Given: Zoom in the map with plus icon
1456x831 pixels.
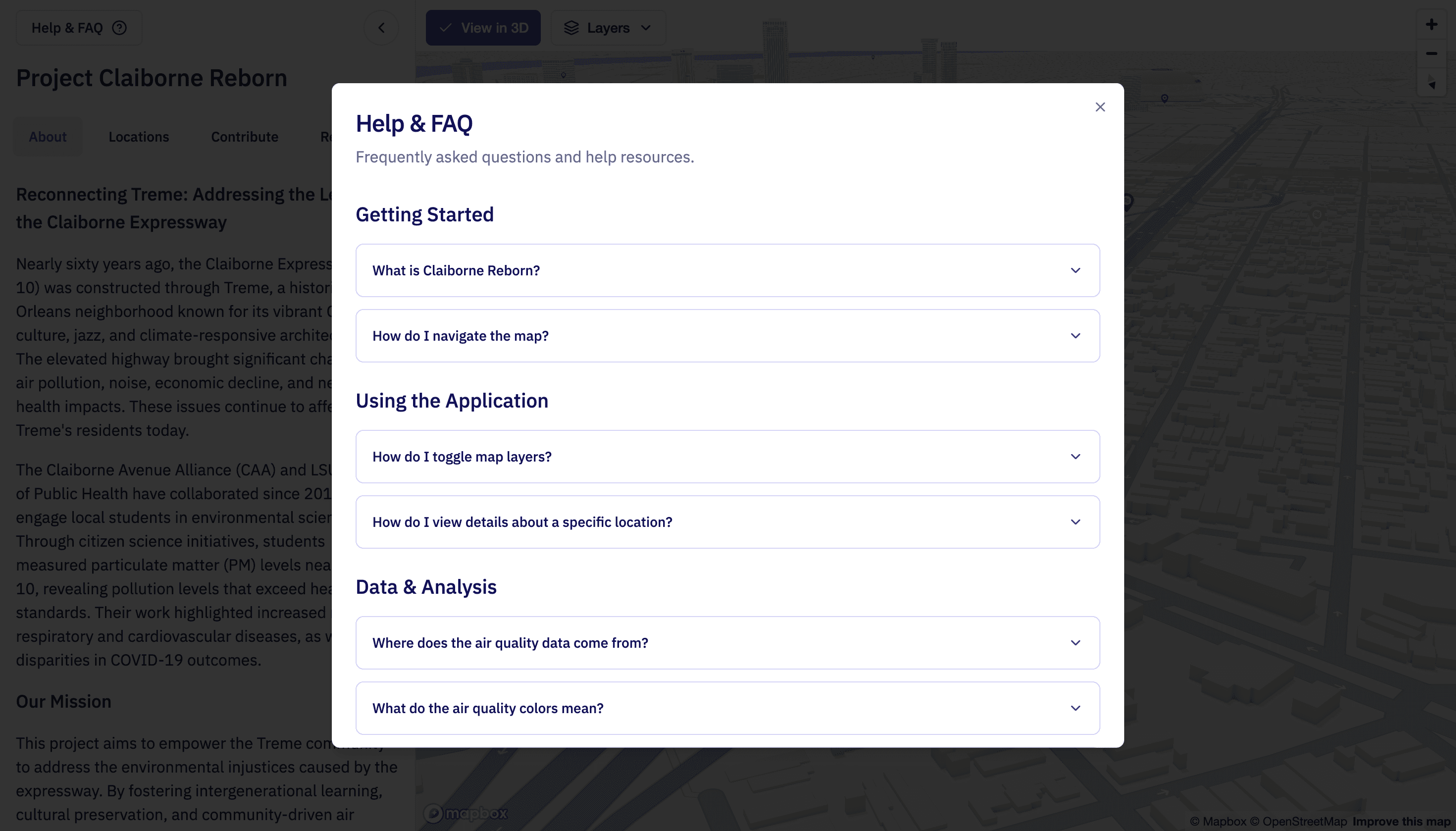Looking at the screenshot, I should tap(1431, 25).
